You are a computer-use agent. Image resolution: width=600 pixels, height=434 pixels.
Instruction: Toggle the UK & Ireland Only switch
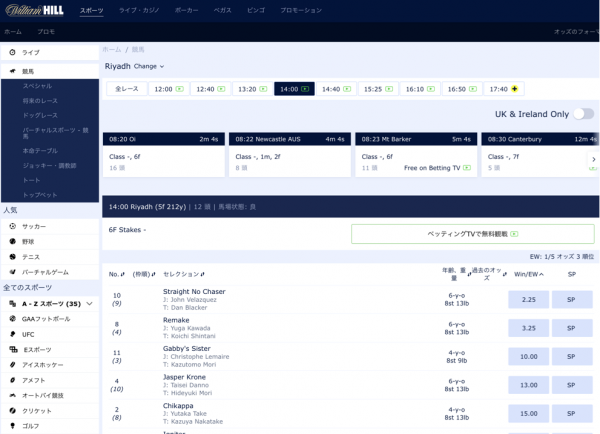tap(584, 114)
